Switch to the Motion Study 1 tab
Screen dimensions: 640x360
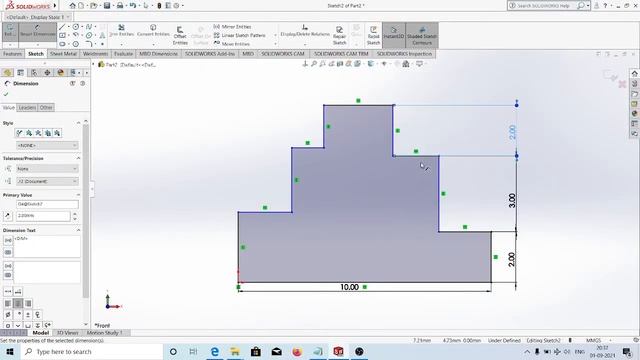[104, 333]
